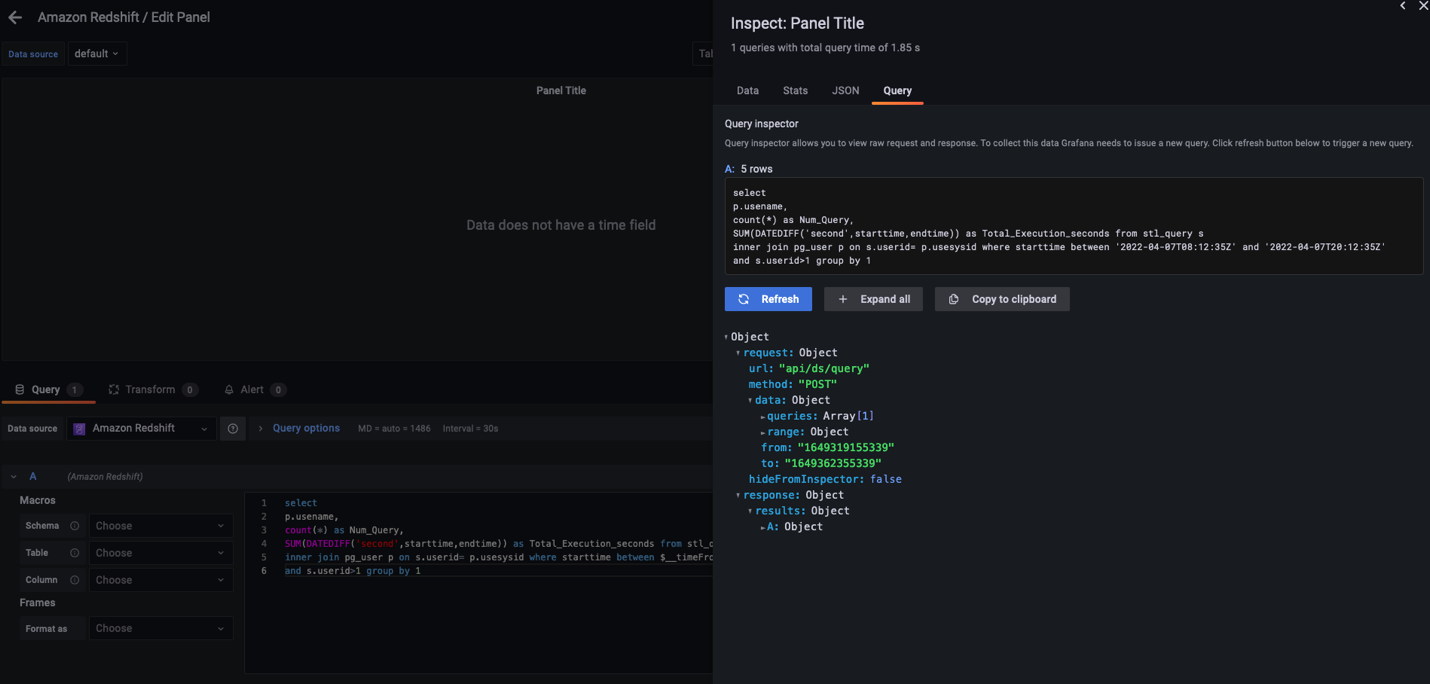The width and height of the screenshot is (1430, 684).
Task: Click '1 queries with total query time' text
Action: pos(825,48)
